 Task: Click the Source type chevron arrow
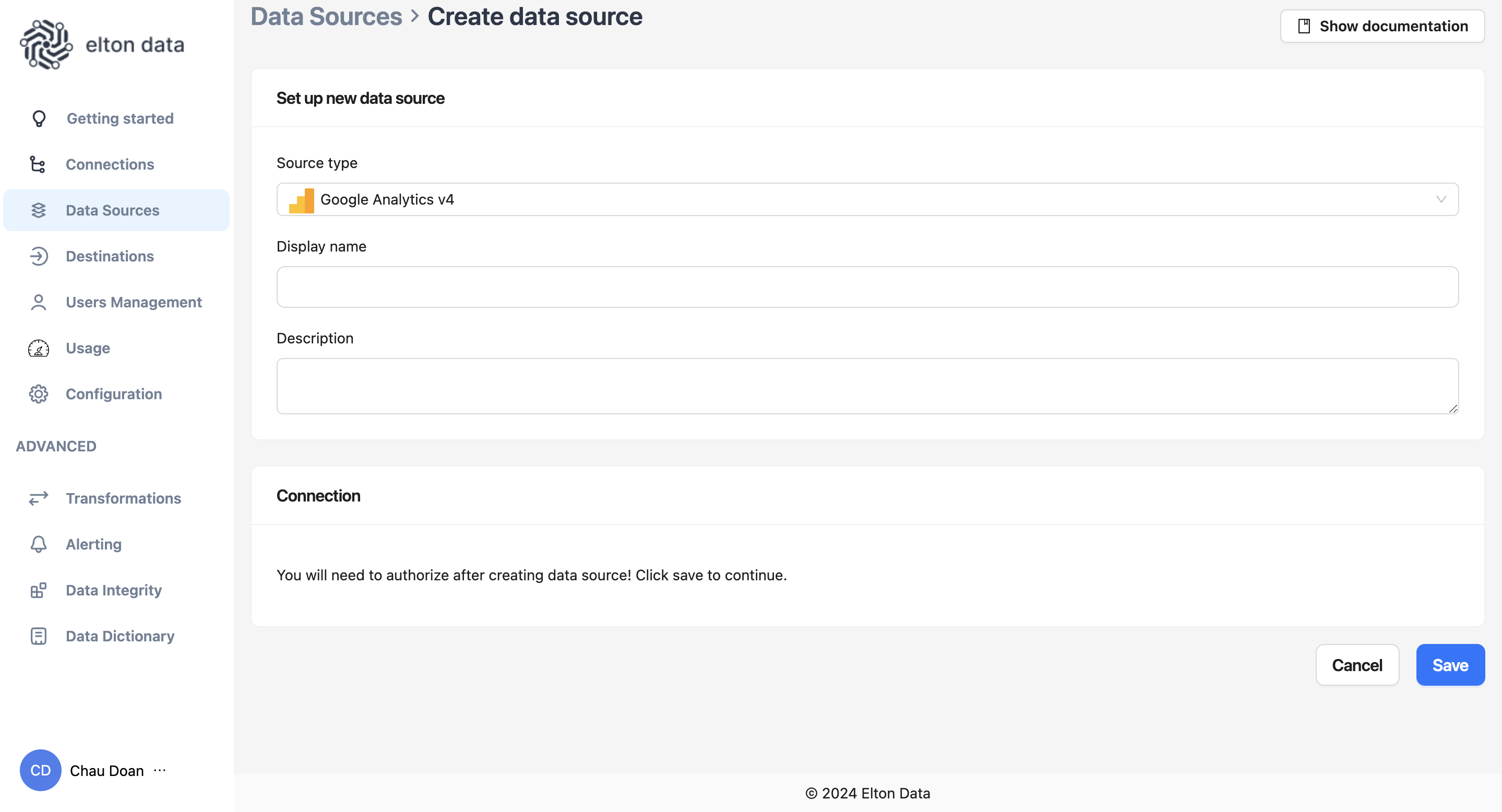point(1441,199)
